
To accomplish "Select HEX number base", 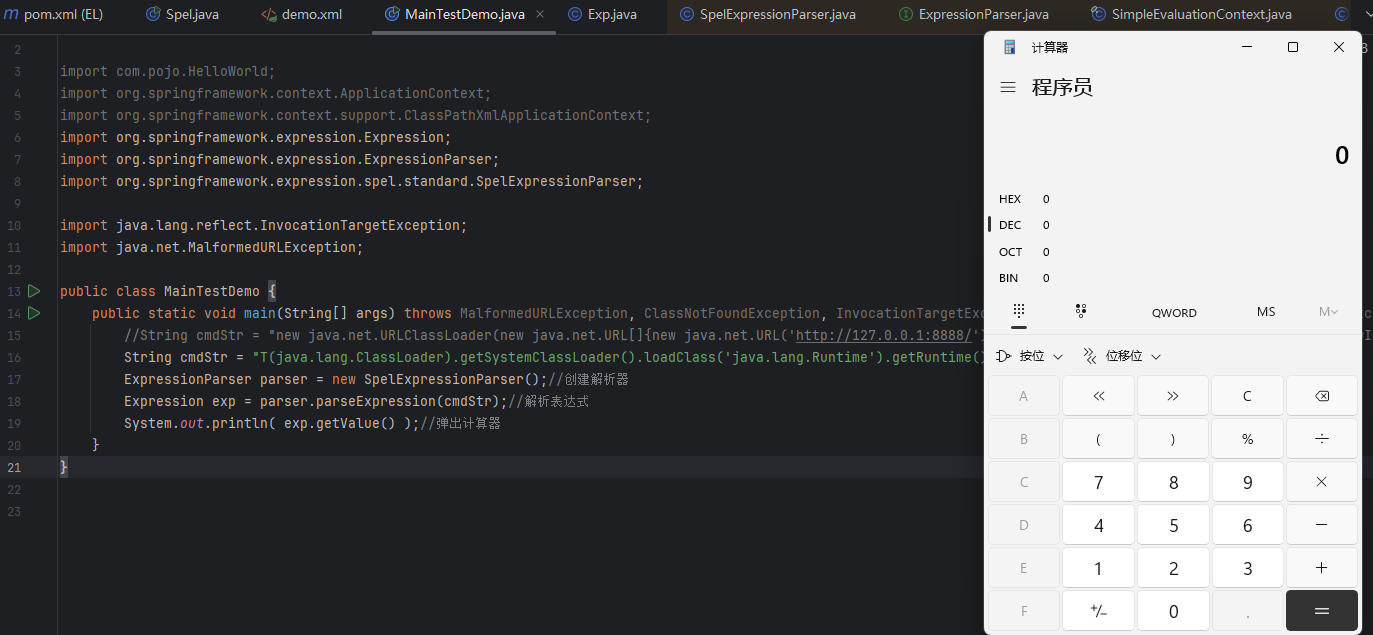I will click(x=1010, y=199).
